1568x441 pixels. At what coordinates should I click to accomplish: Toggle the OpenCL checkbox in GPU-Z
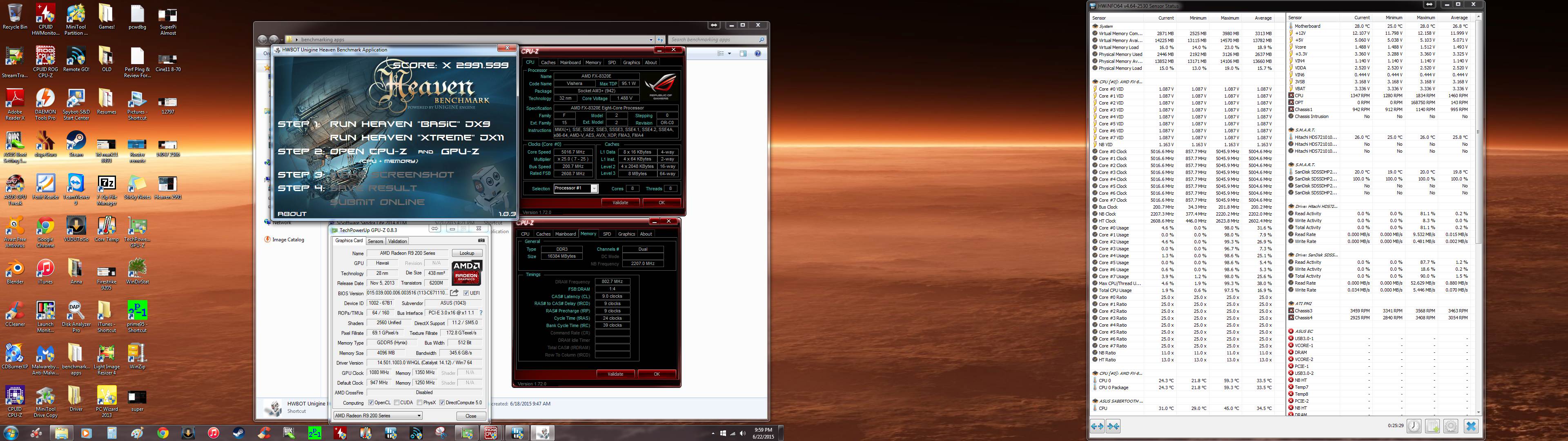click(371, 403)
